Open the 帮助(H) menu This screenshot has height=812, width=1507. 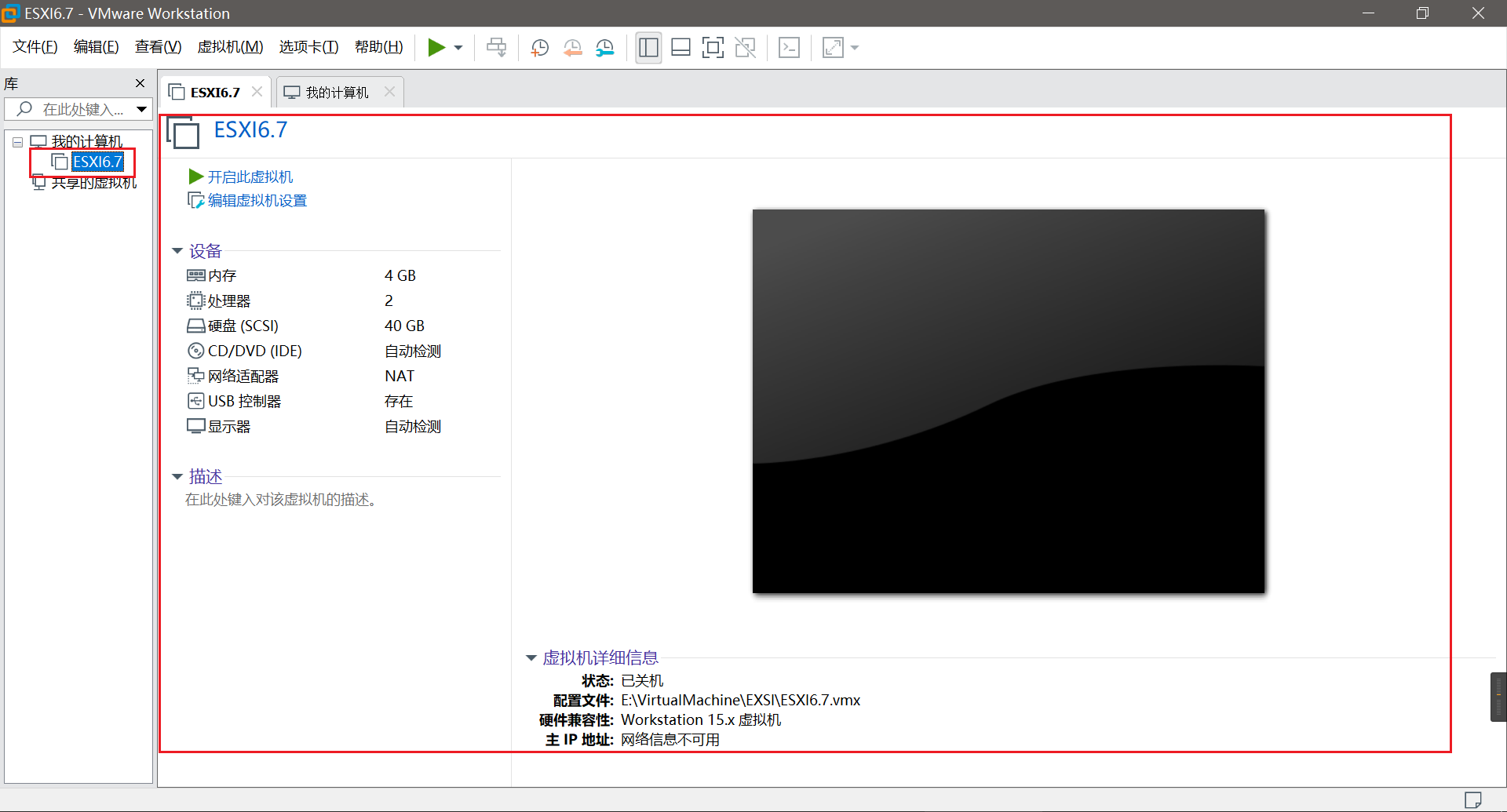(378, 47)
